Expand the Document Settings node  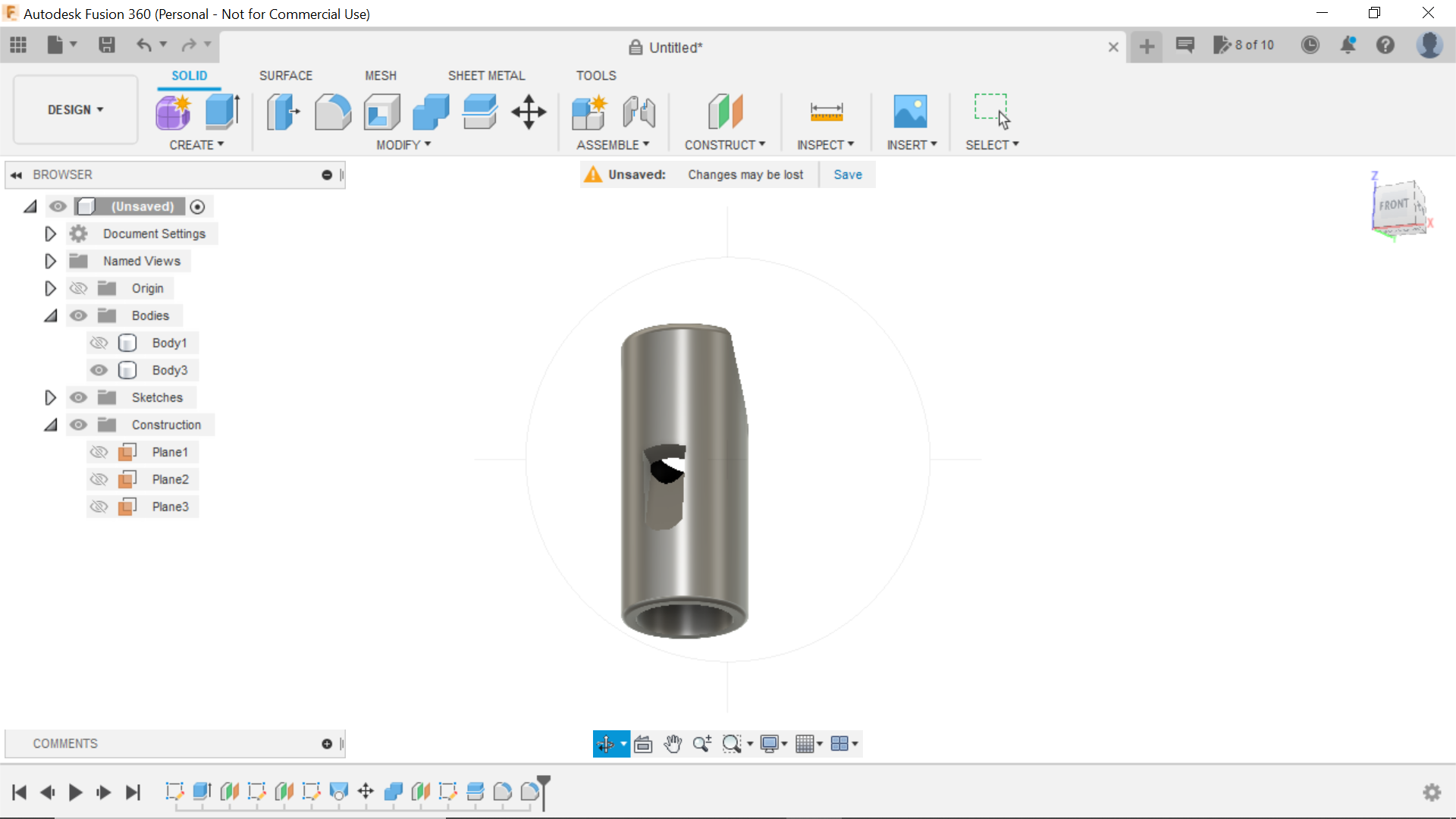tap(50, 233)
